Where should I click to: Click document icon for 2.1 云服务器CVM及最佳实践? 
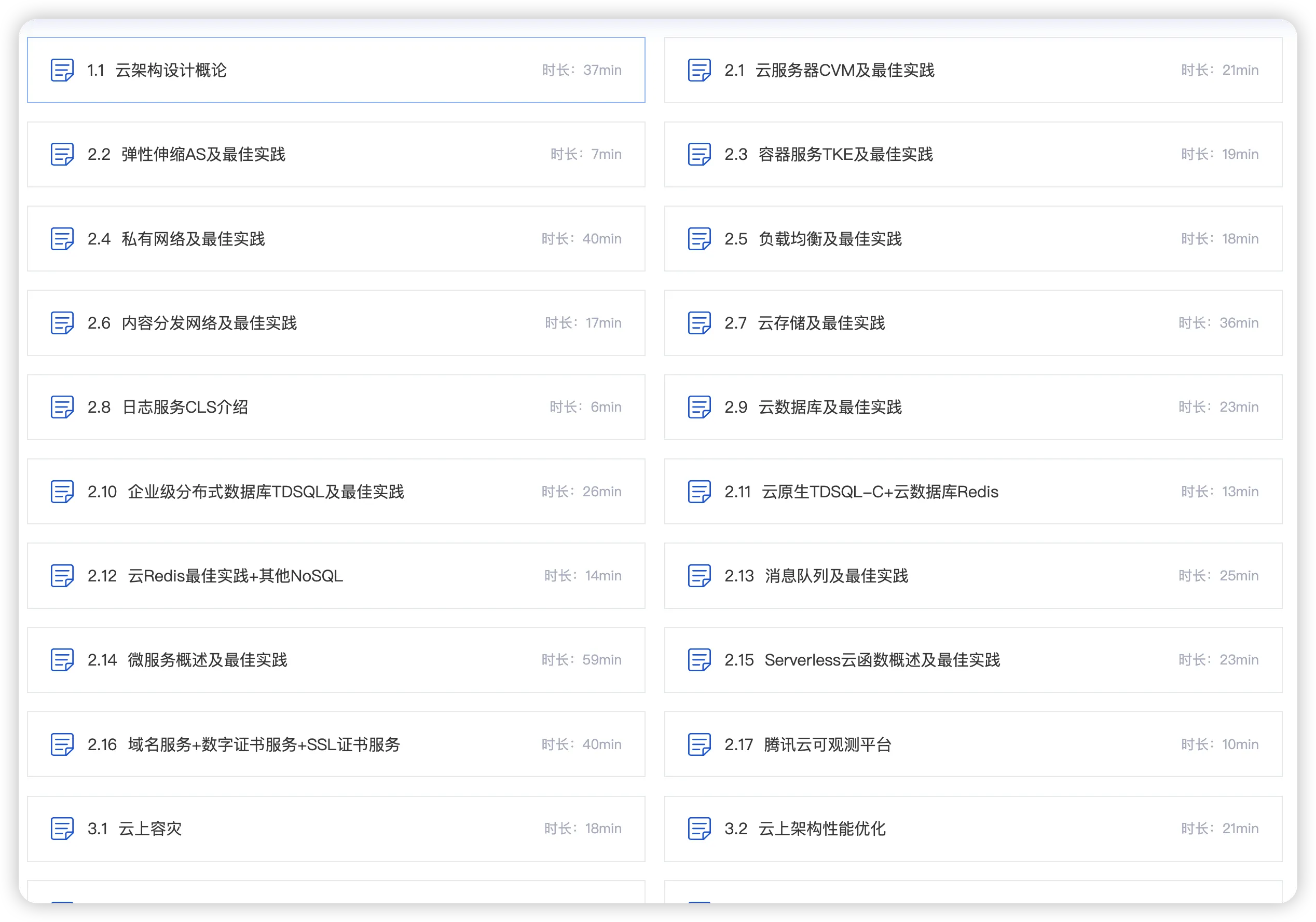(700, 70)
